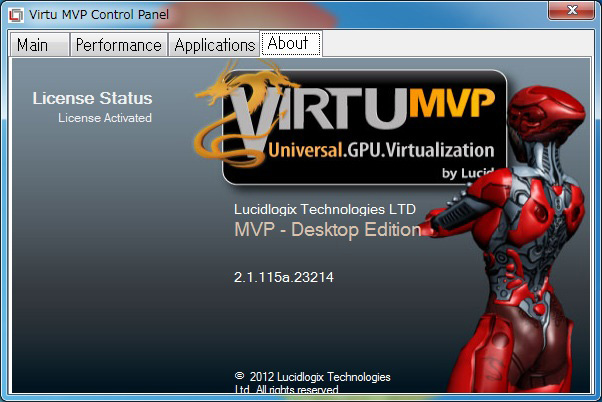Viewport: 602px width, 402px height.
Task: Click the version number 2.1.115a.23214
Action: click(x=284, y=277)
